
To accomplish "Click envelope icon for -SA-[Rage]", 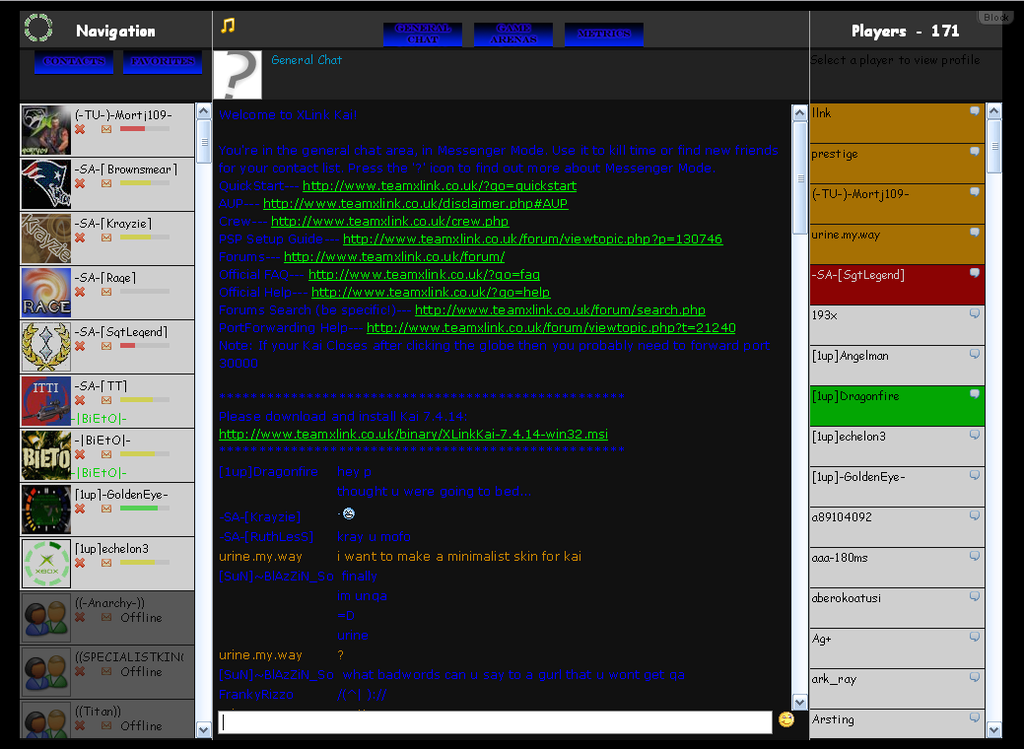I will click(106, 292).
